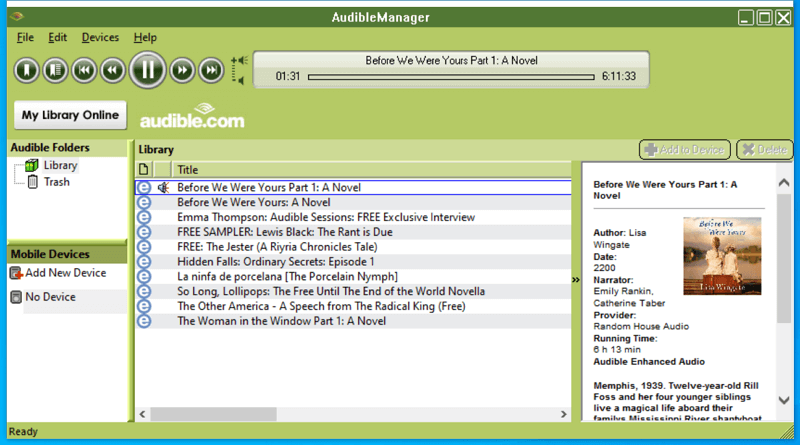Select FREE: The Jester row
Screen dimensions: 800x445
click(x=353, y=246)
